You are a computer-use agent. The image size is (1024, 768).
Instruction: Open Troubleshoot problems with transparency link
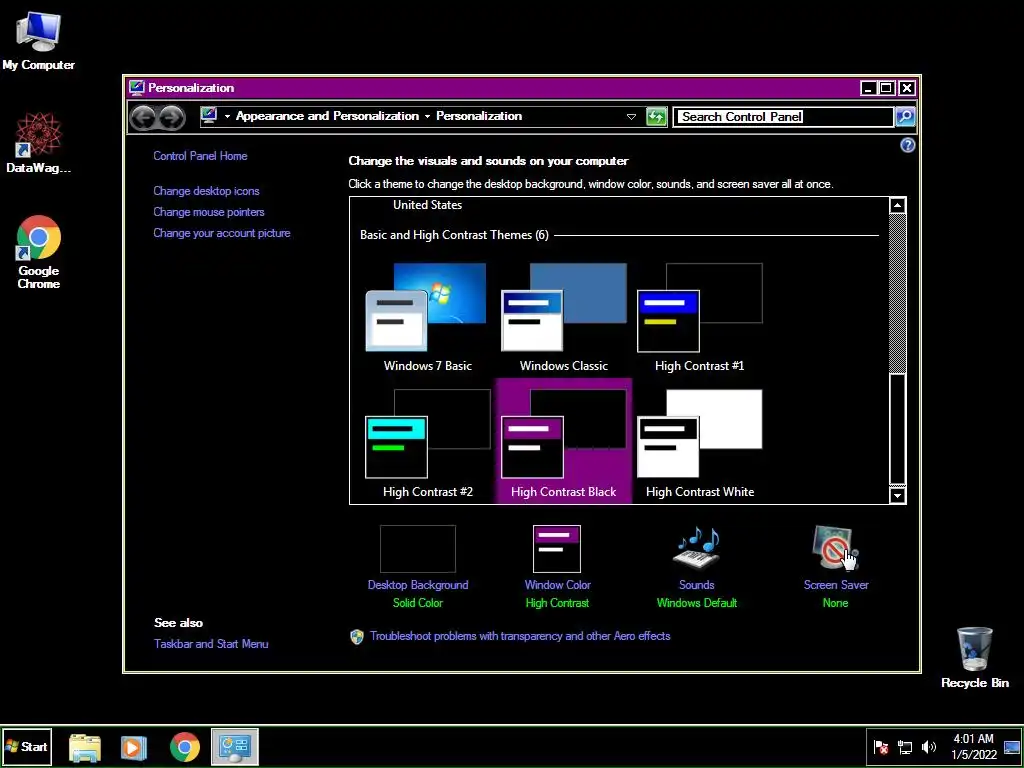tap(520, 635)
